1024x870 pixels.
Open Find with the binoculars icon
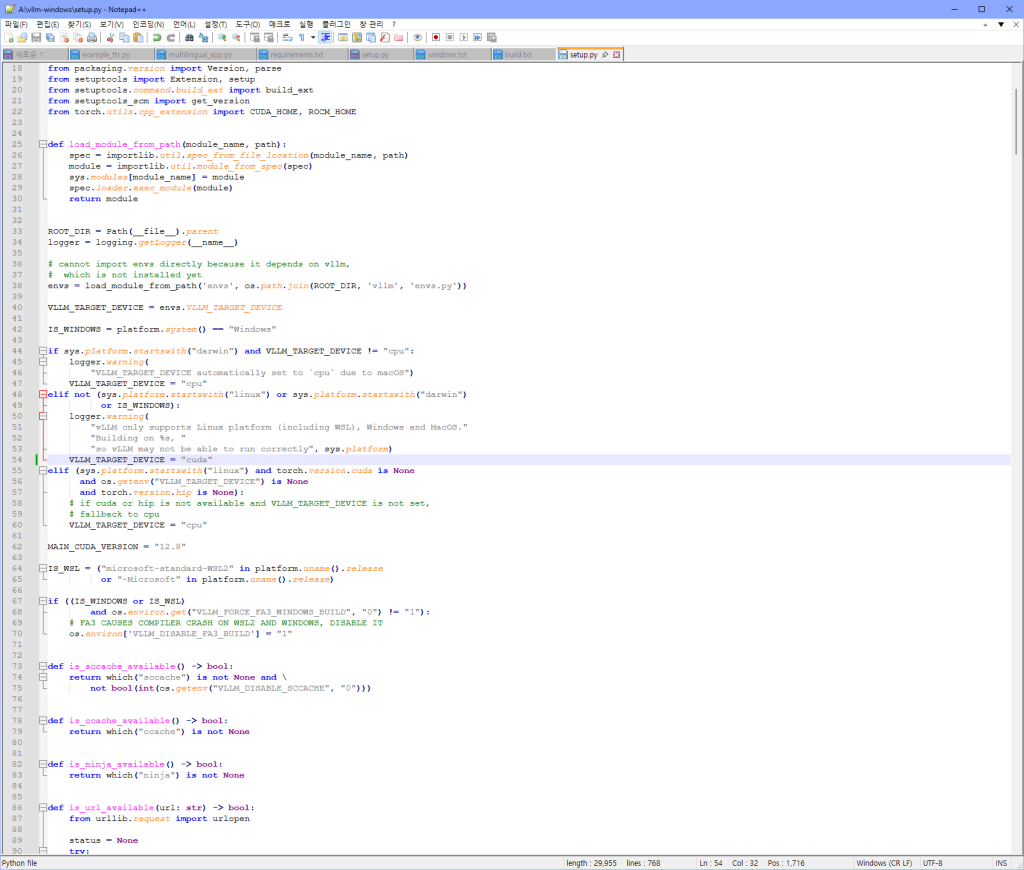coord(189,37)
